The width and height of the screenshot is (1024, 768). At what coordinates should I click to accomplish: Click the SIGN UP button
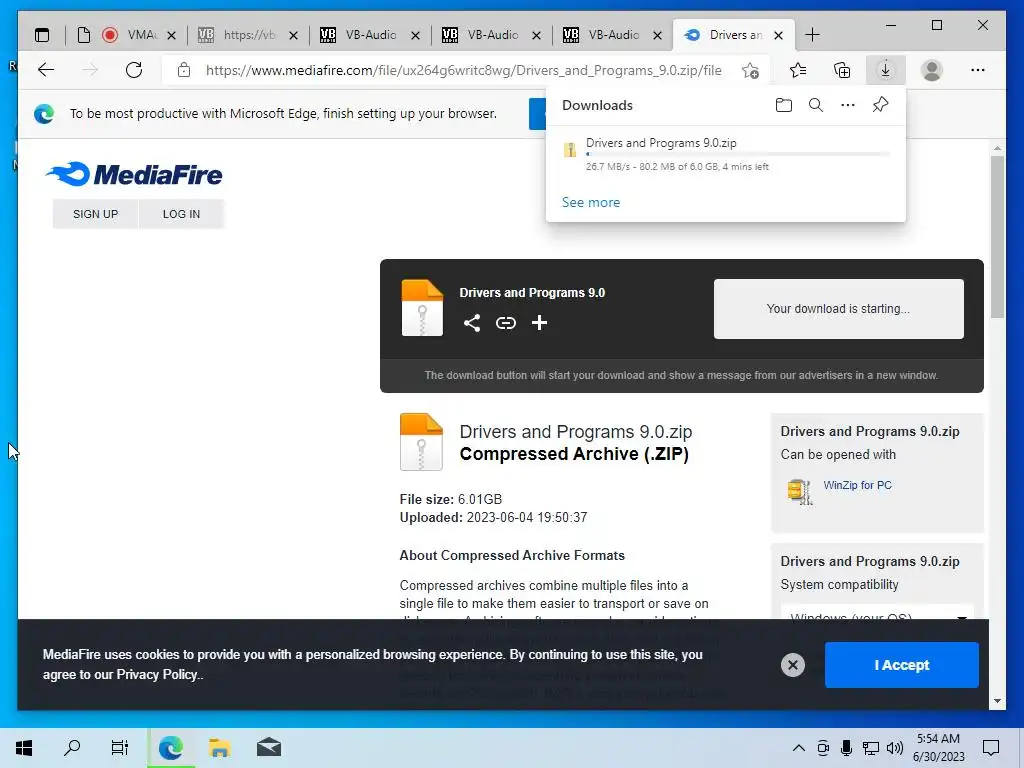point(95,214)
